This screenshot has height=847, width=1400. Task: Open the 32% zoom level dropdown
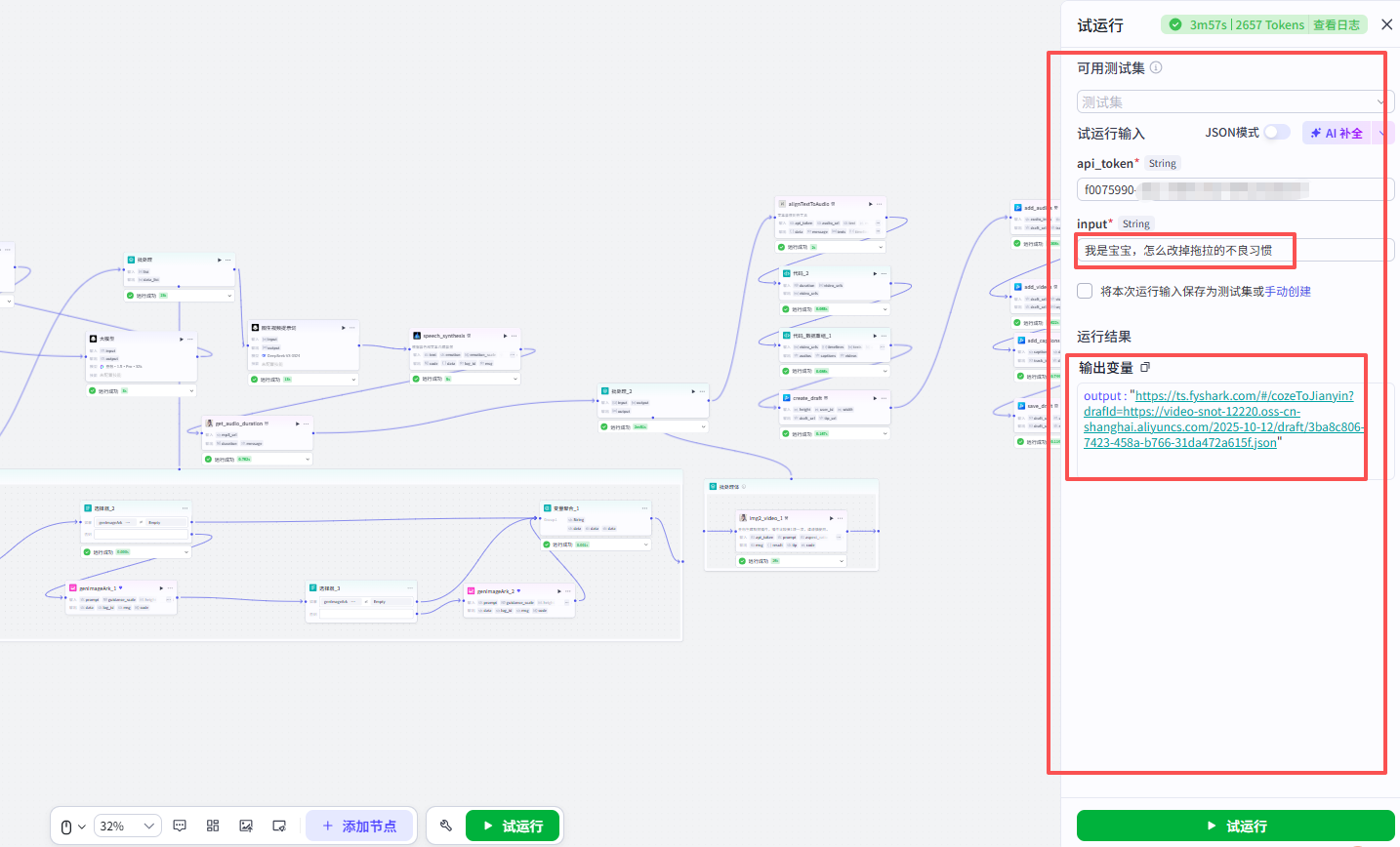pos(127,827)
